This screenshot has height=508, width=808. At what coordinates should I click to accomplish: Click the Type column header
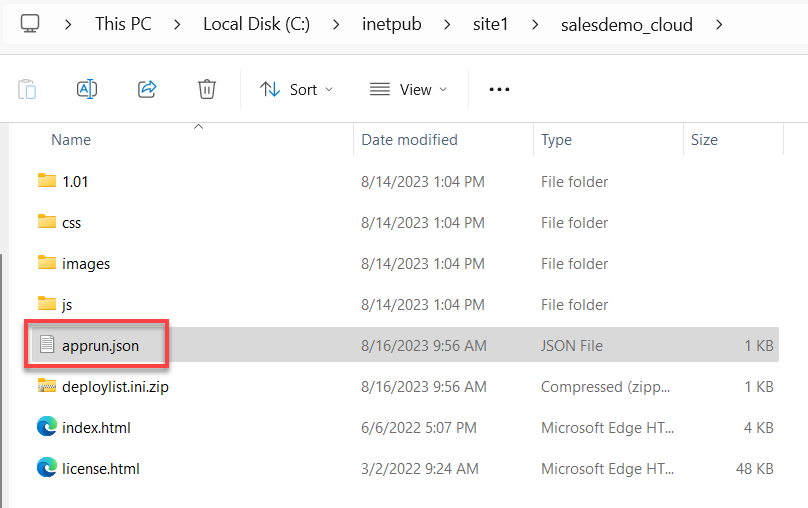click(556, 140)
